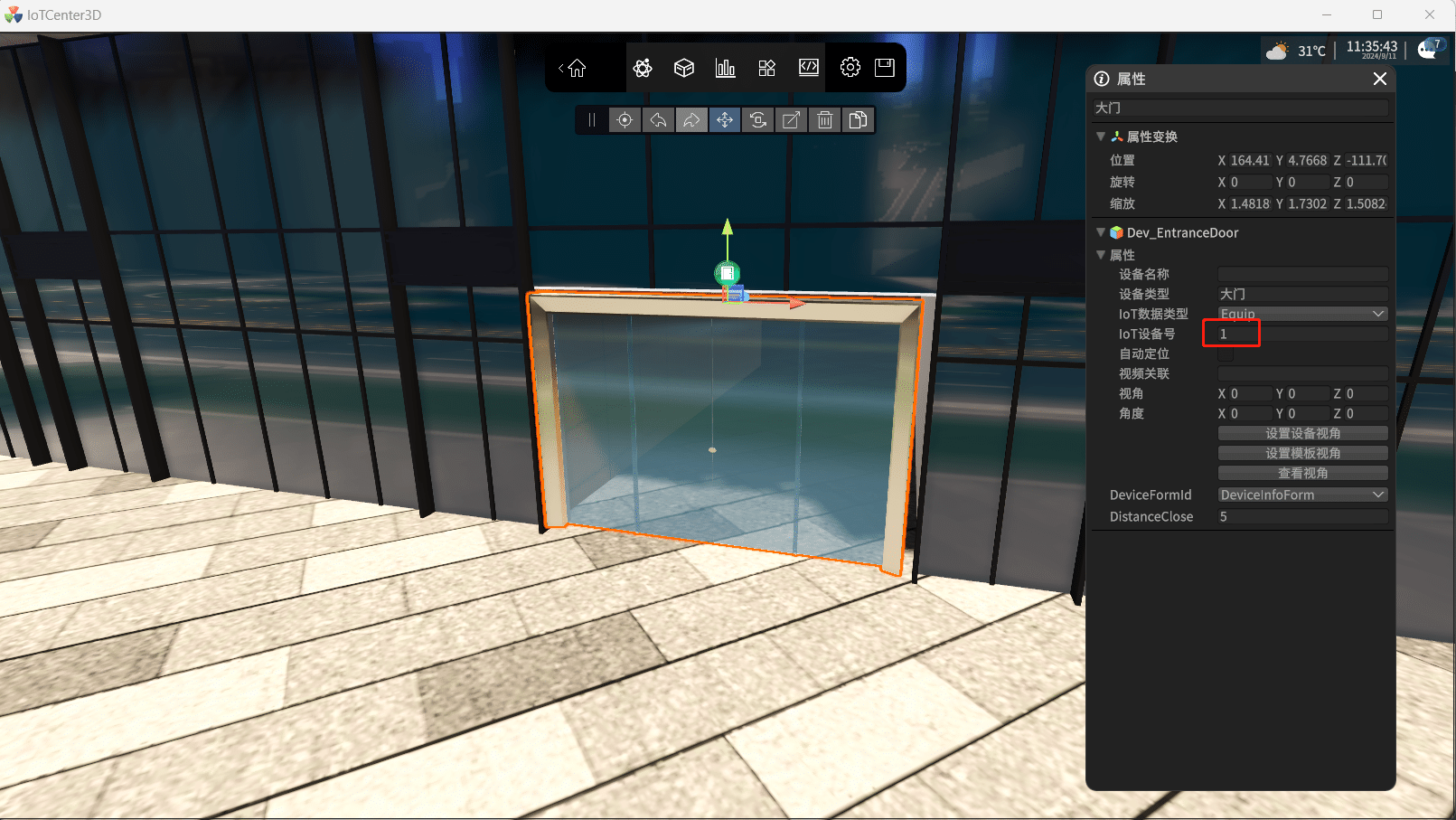Select the rotate tool
The image size is (1456, 820).
[758, 120]
